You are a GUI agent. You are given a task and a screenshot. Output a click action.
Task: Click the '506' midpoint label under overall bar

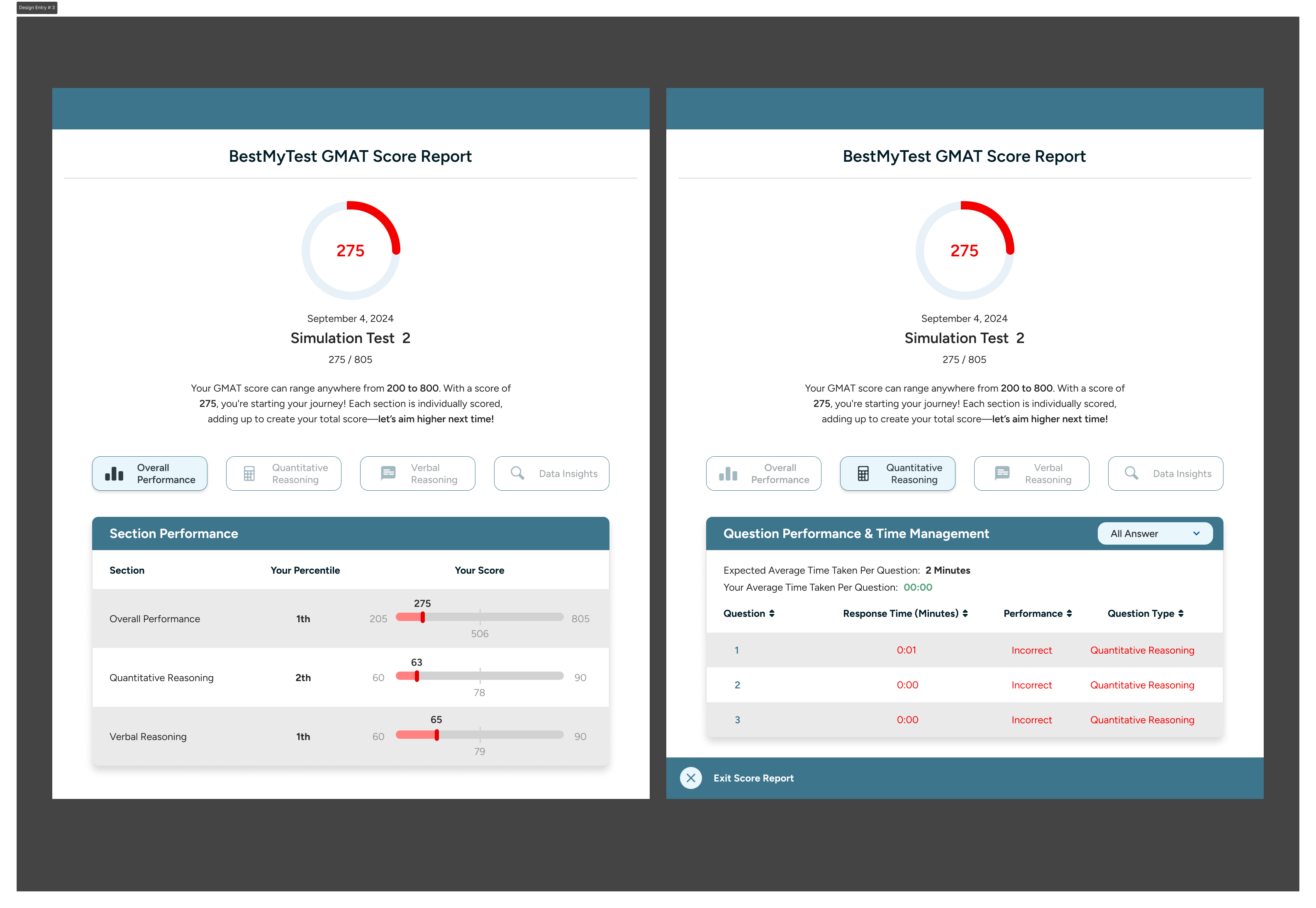click(x=480, y=634)
